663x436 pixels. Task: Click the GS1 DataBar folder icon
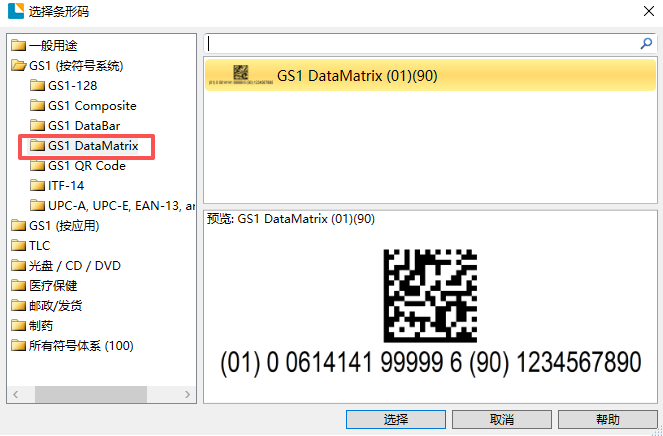tap(38, 126)
